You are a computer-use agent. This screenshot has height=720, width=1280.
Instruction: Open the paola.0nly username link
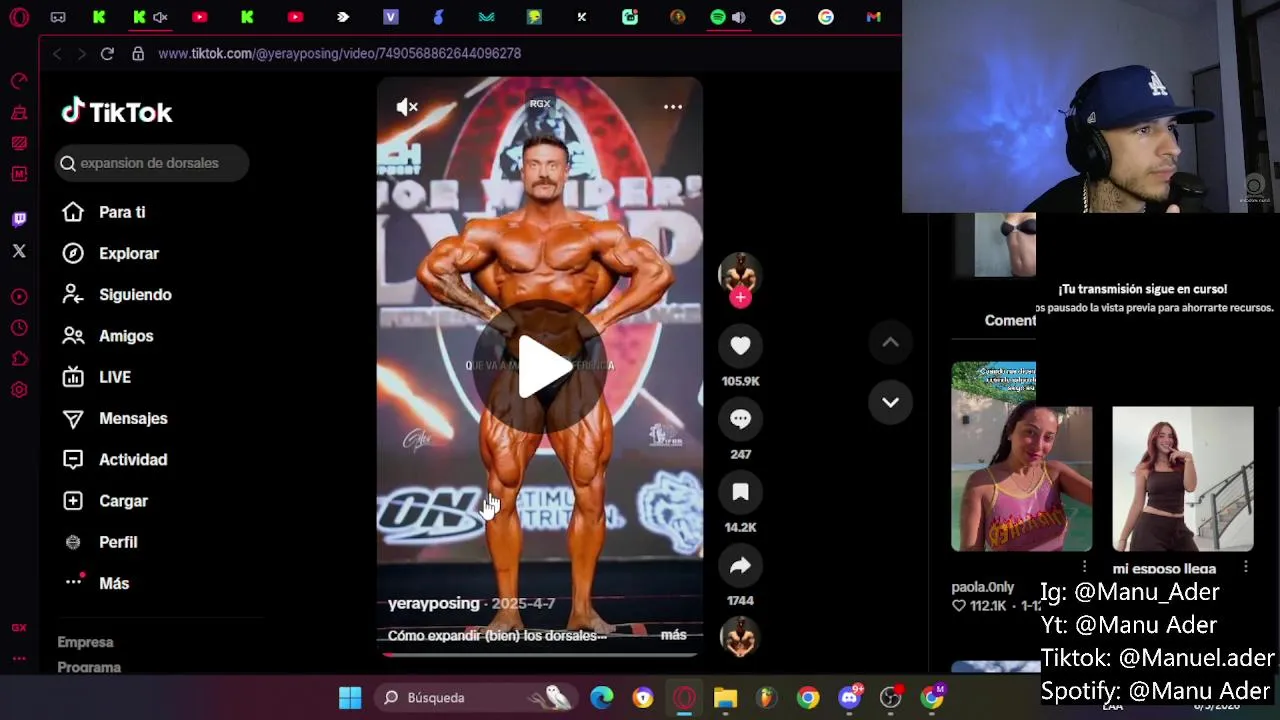pos(982,587)
